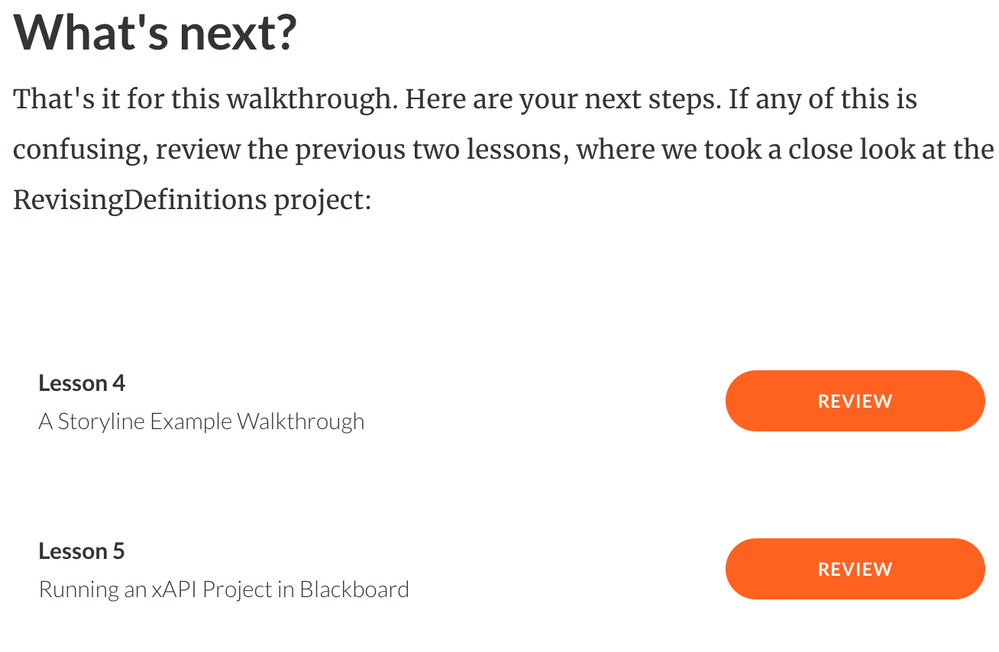Click REVIEW button for Lesson 4

855,401
